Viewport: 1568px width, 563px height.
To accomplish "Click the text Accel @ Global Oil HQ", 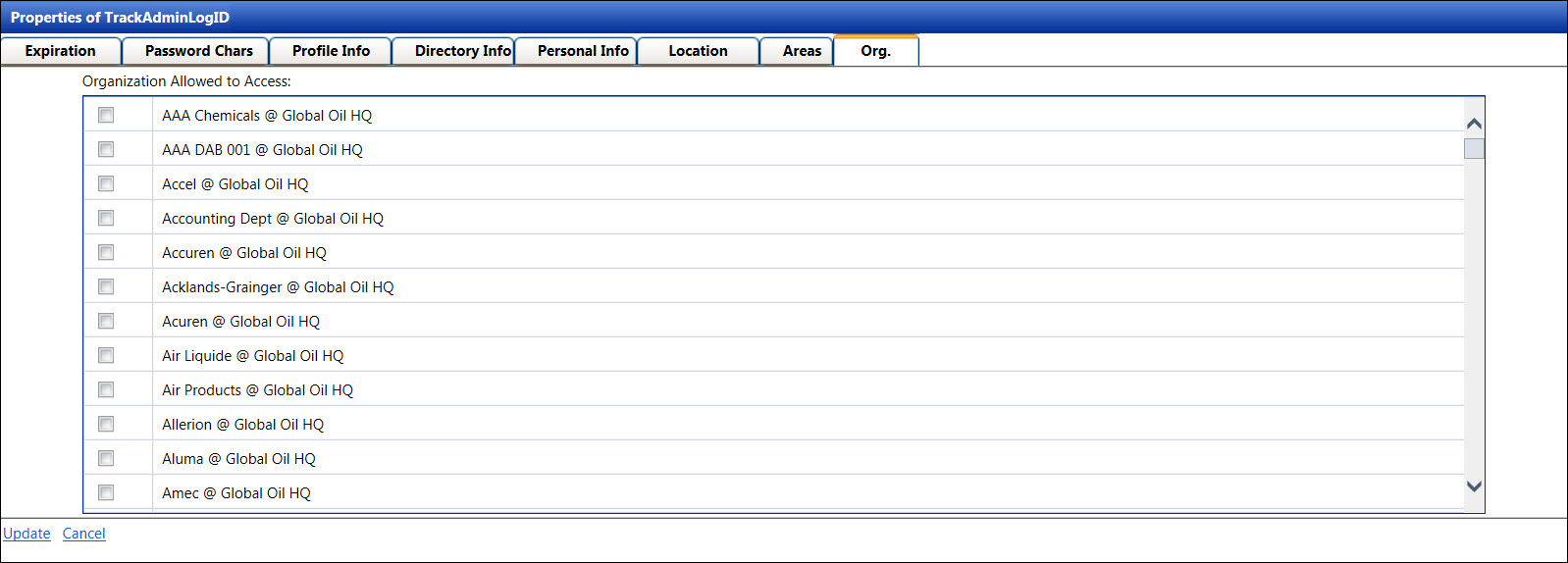I will 235,184.
